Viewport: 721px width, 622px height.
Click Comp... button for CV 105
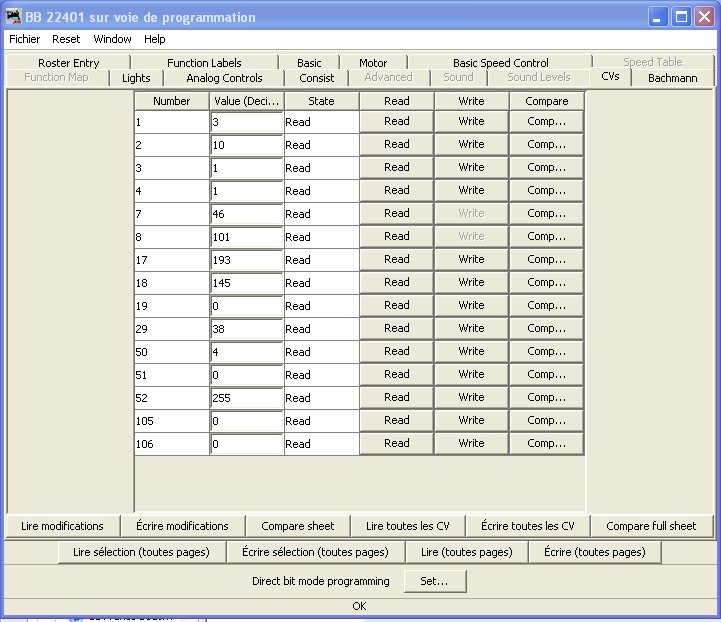(546, 420)
